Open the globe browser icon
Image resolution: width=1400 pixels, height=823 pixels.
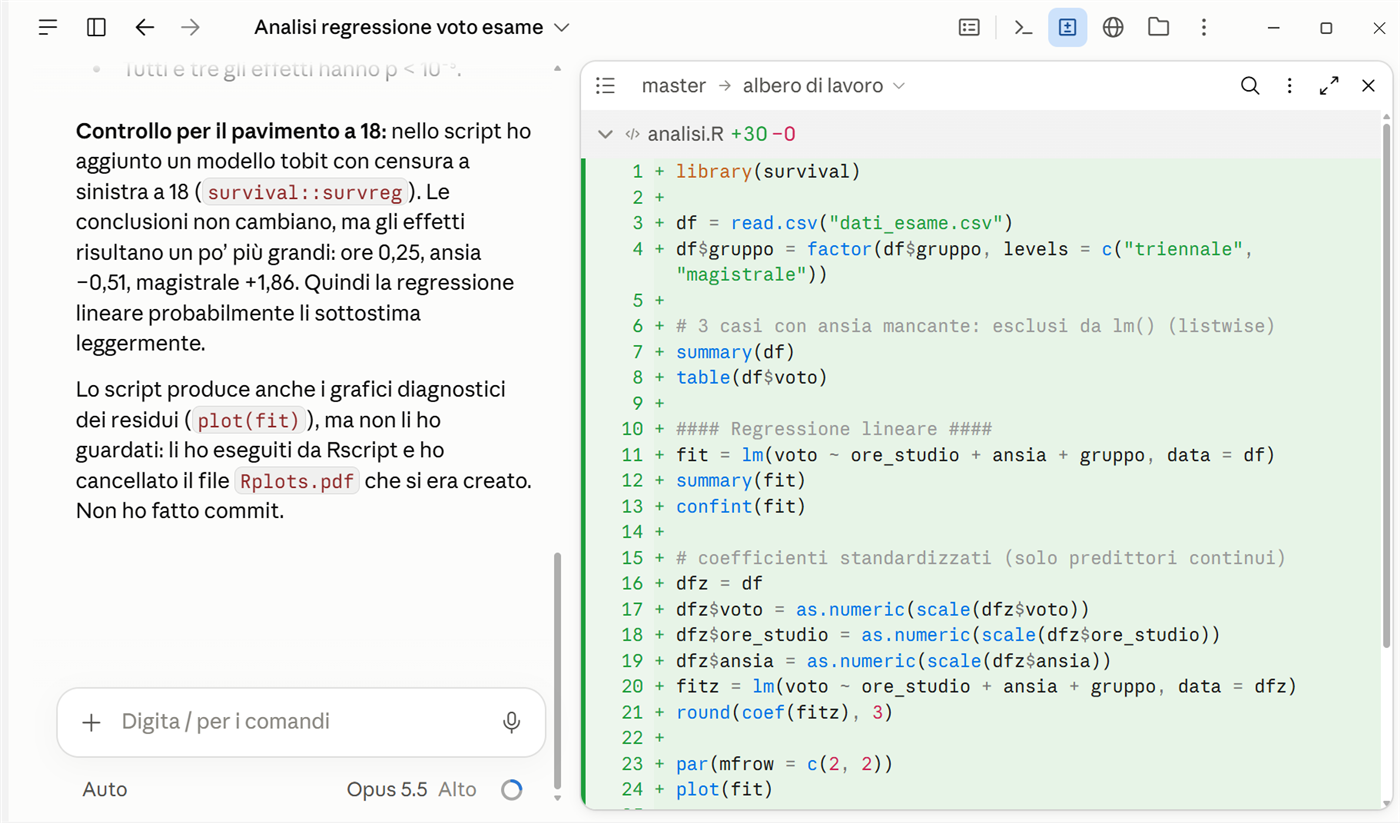(x=1113, y=28)
